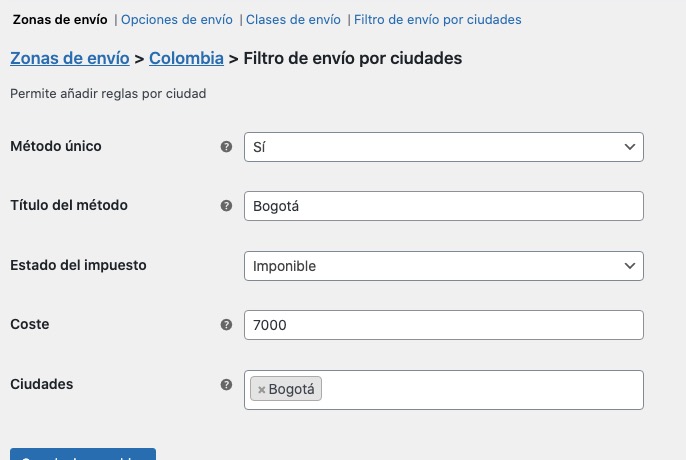Screen dimensions: 686x460
Task: Click help icon beside Título del método
Action: click(226, 206)
